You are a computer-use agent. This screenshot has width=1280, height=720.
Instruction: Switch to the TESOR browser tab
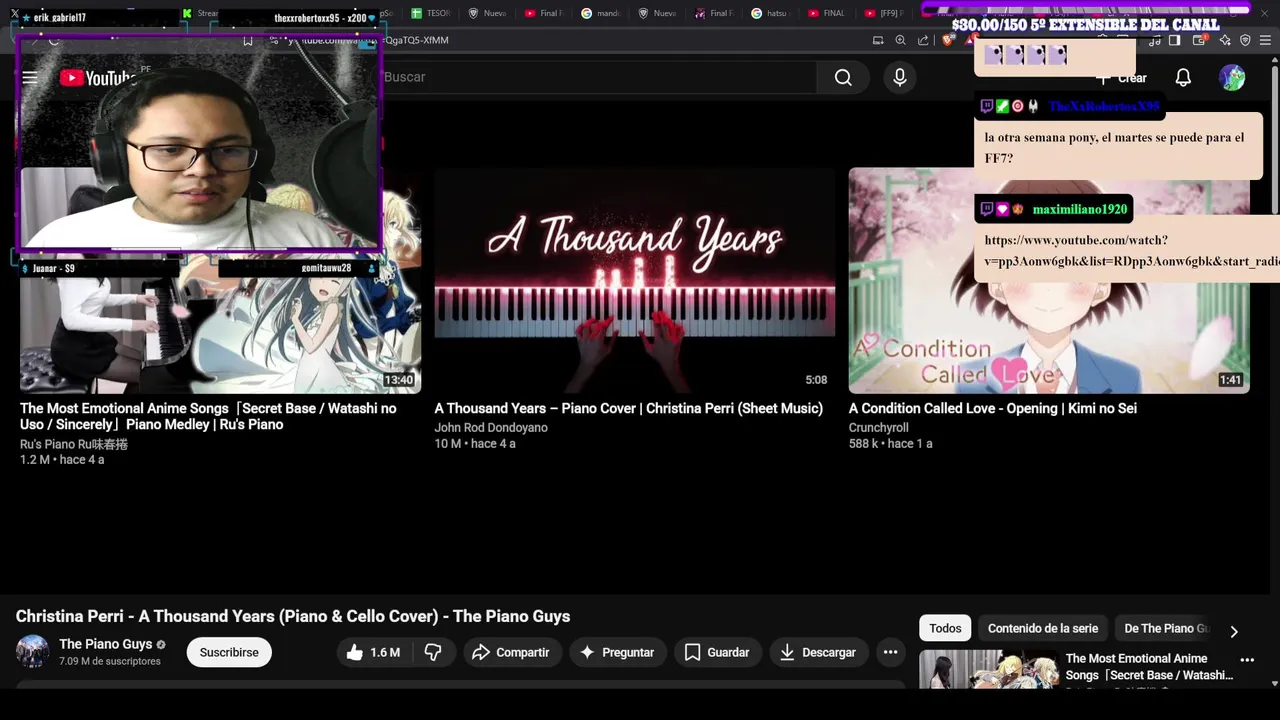[x=431, y=13]
